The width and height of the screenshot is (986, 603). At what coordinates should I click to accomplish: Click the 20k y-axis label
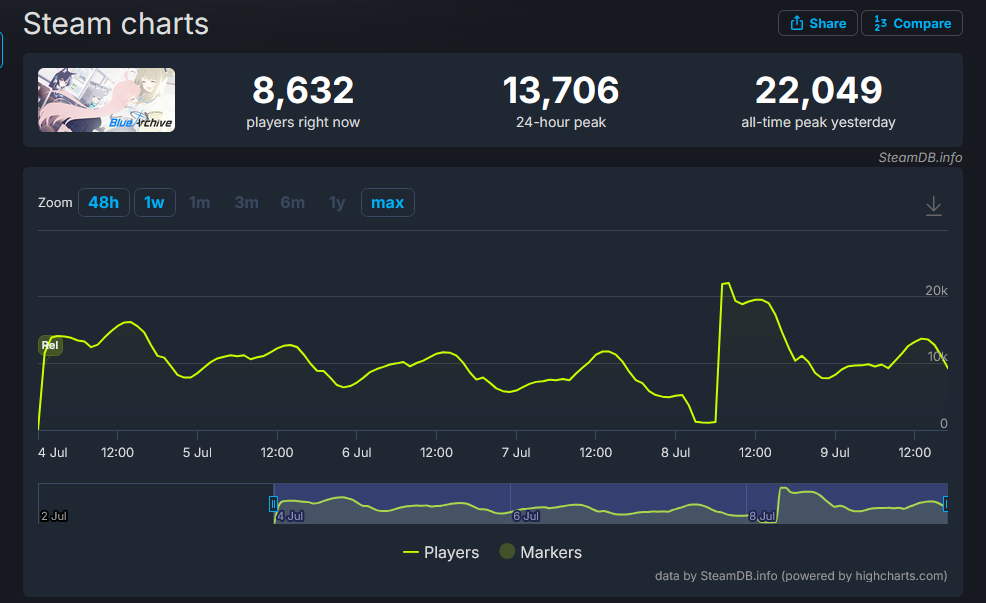(936, 290)
